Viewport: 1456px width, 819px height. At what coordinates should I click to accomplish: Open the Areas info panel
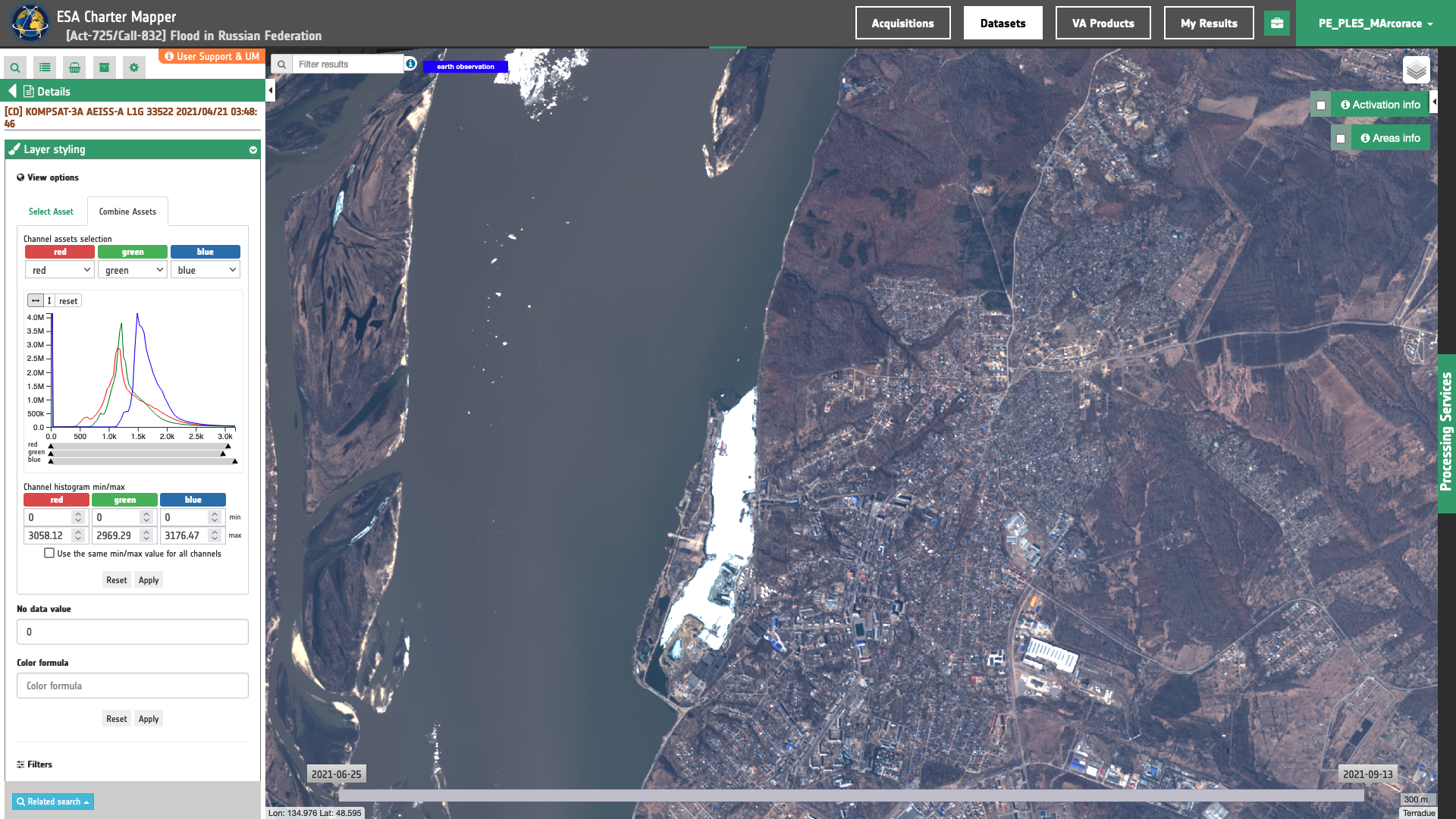coord(1390,138)
